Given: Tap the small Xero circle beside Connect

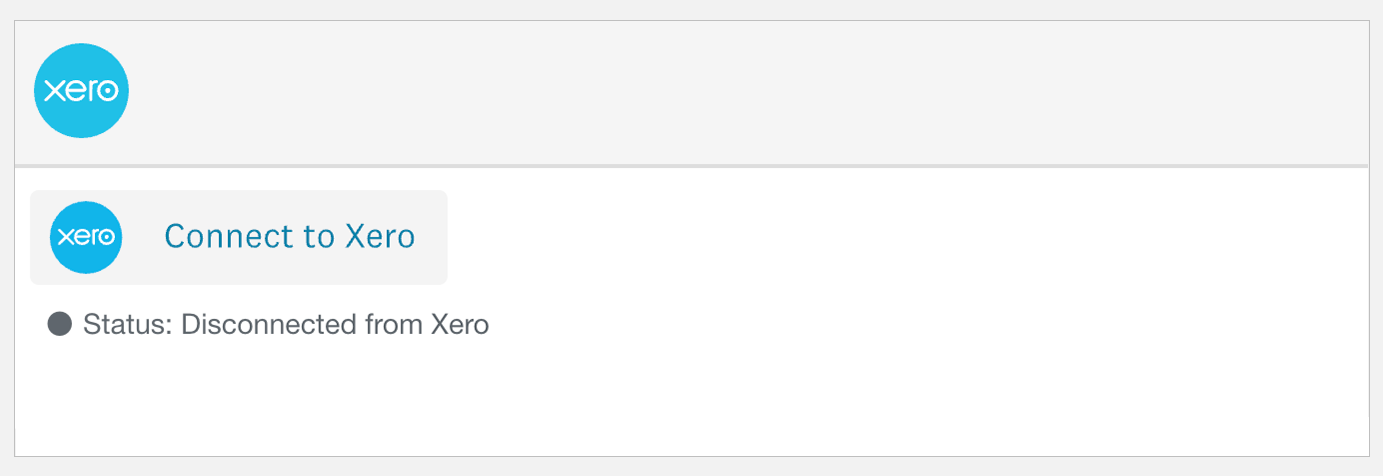Looking at the screenshot, I should 86,237.
